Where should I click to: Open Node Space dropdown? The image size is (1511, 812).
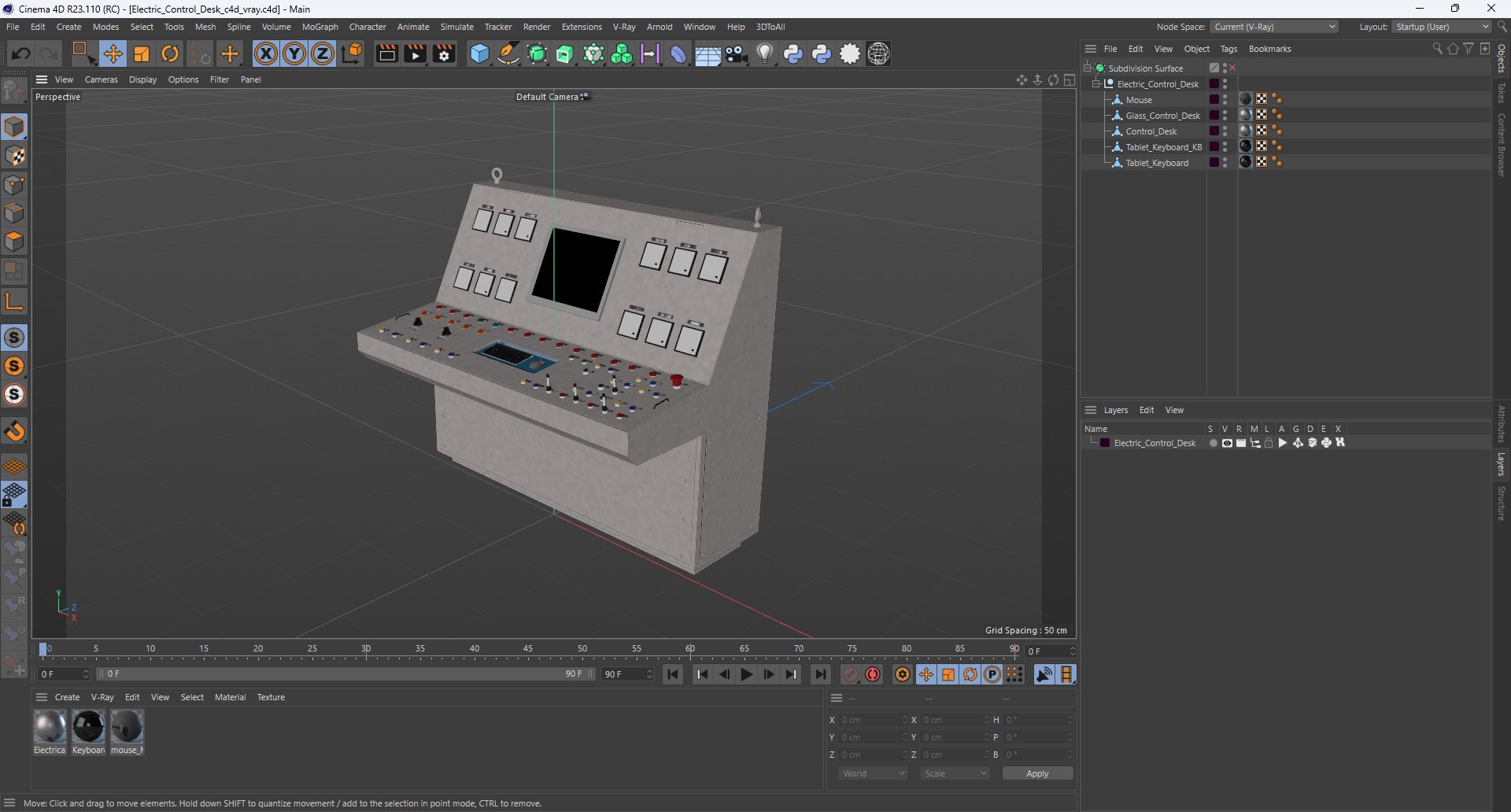coord(1274,27)
